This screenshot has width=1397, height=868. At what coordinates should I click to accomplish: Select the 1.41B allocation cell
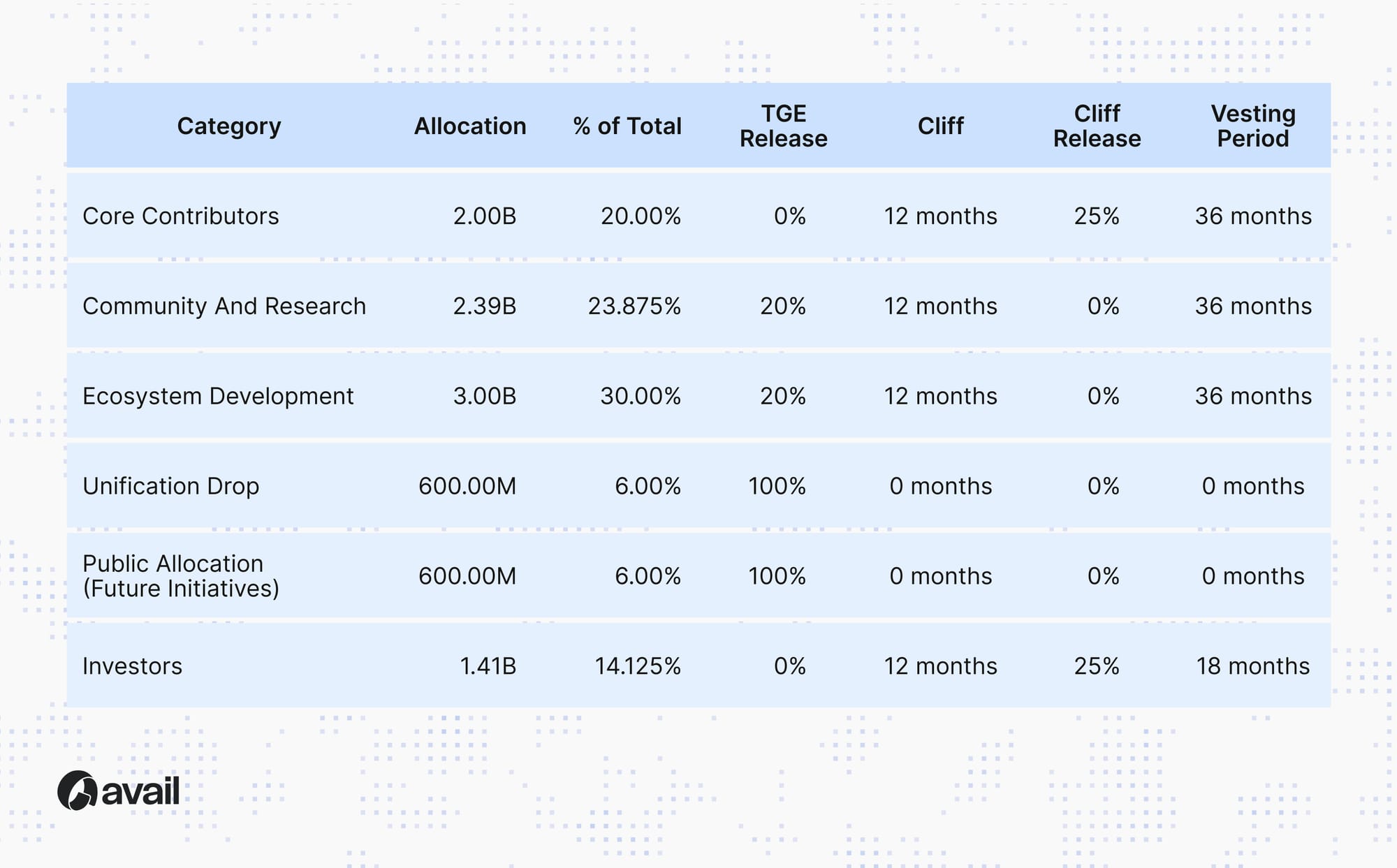[488, 666]
